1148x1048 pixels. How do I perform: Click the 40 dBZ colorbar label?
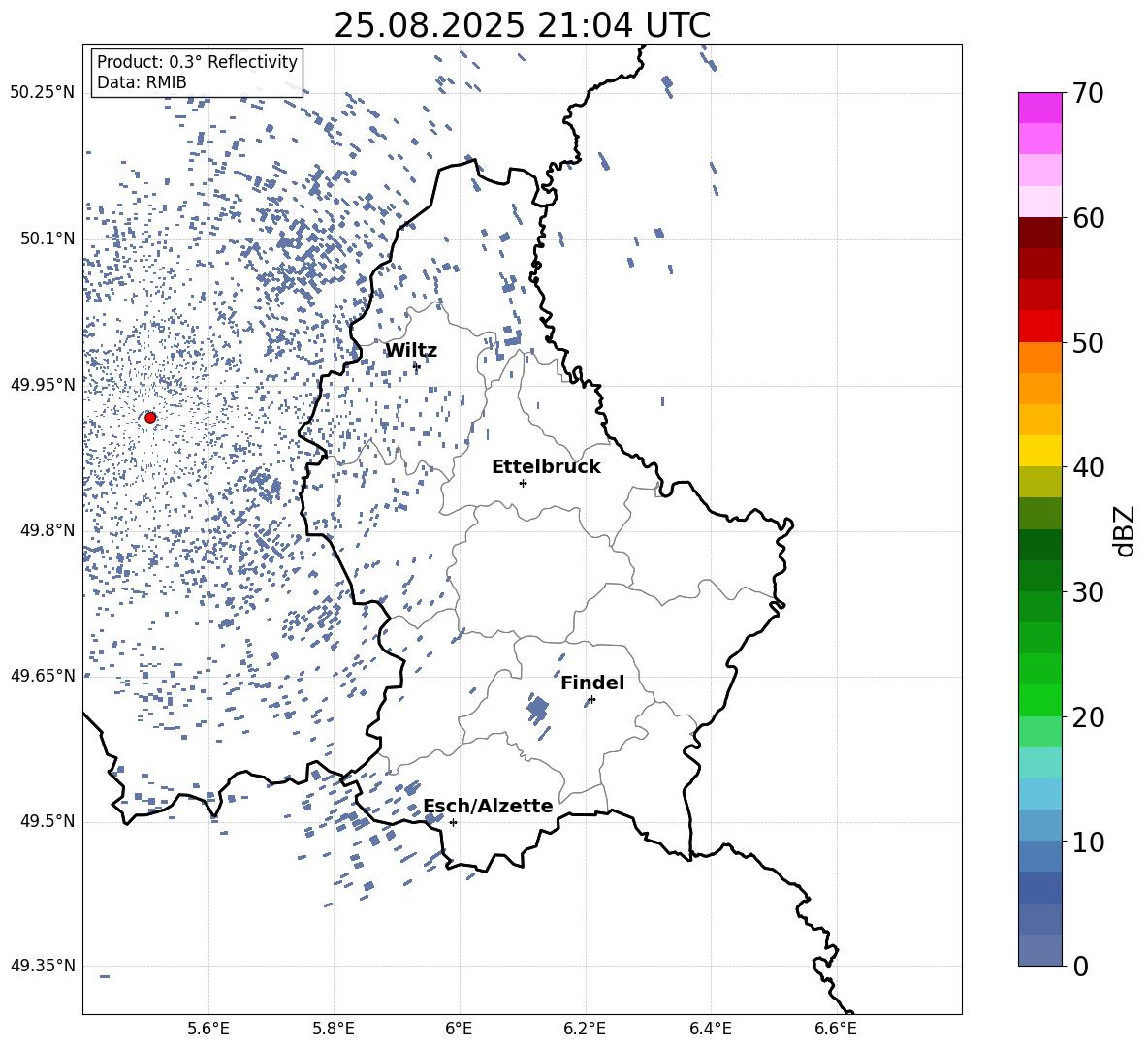pos(1088,467)
